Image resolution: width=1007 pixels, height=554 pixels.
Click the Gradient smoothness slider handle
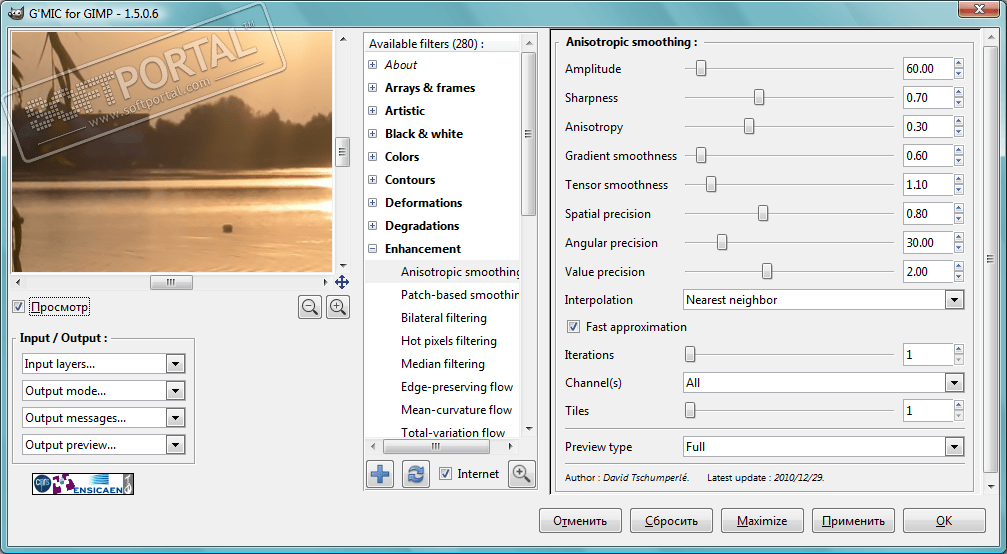[x=701, y=155]
